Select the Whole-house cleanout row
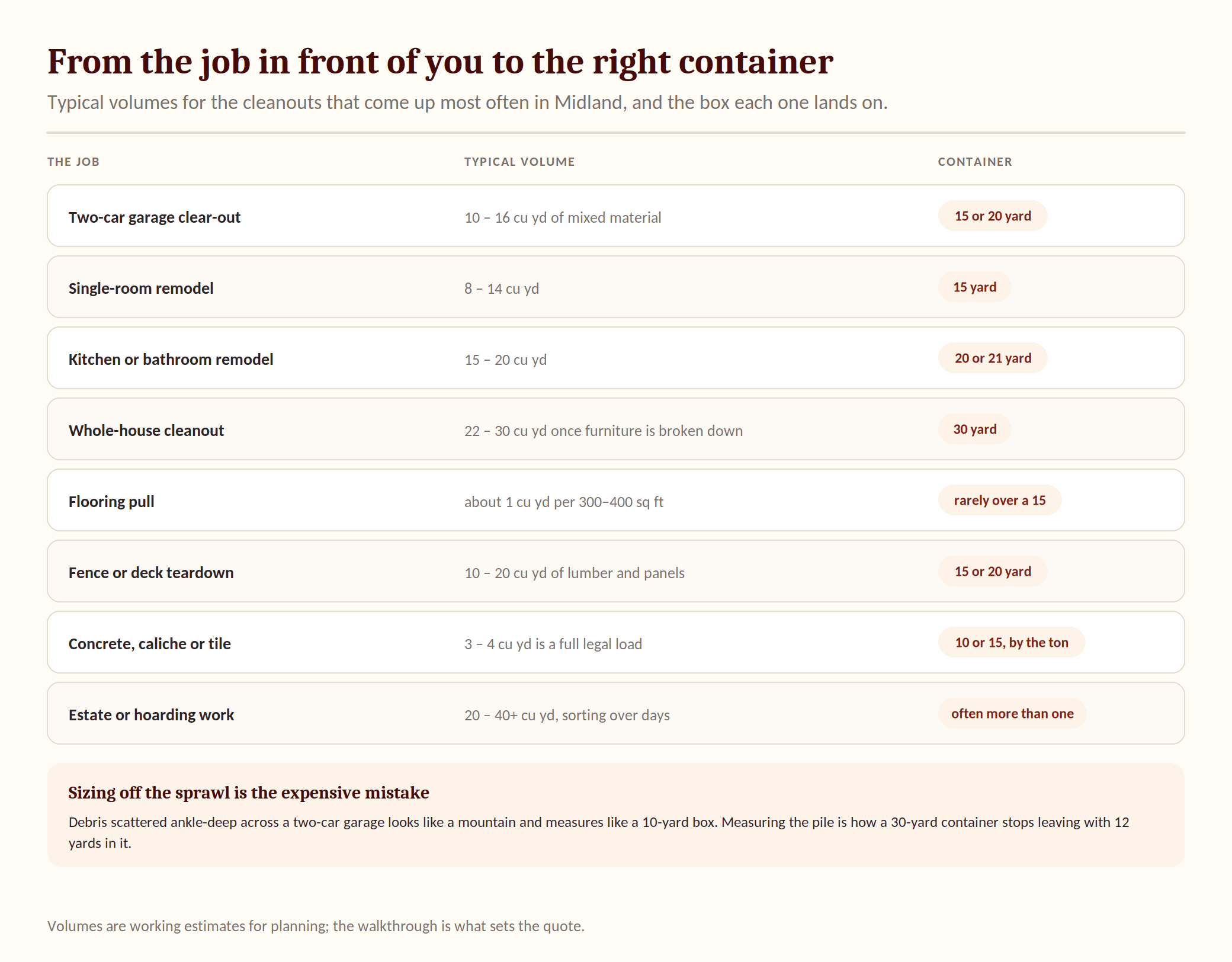This screenshot has height=962, width=1232. pos(615,429)
